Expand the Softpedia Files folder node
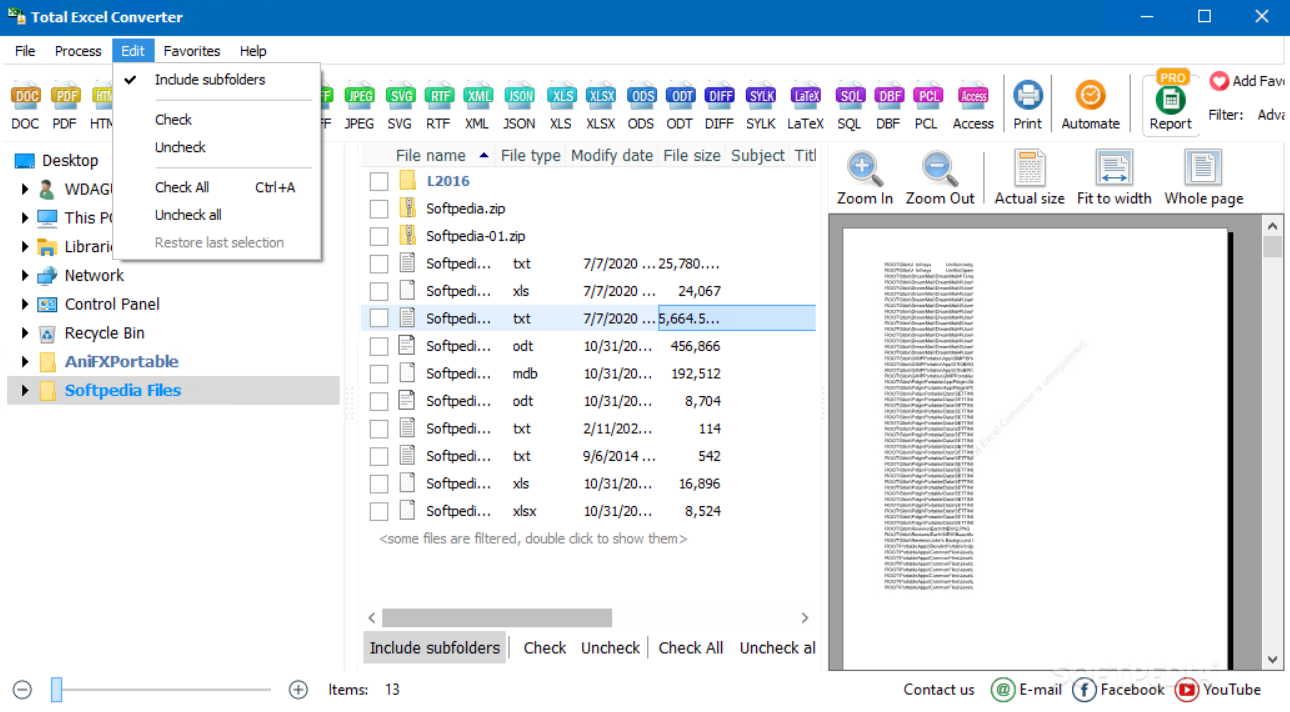The width and height of the screenshot is (1290, 712). point(25,391)
